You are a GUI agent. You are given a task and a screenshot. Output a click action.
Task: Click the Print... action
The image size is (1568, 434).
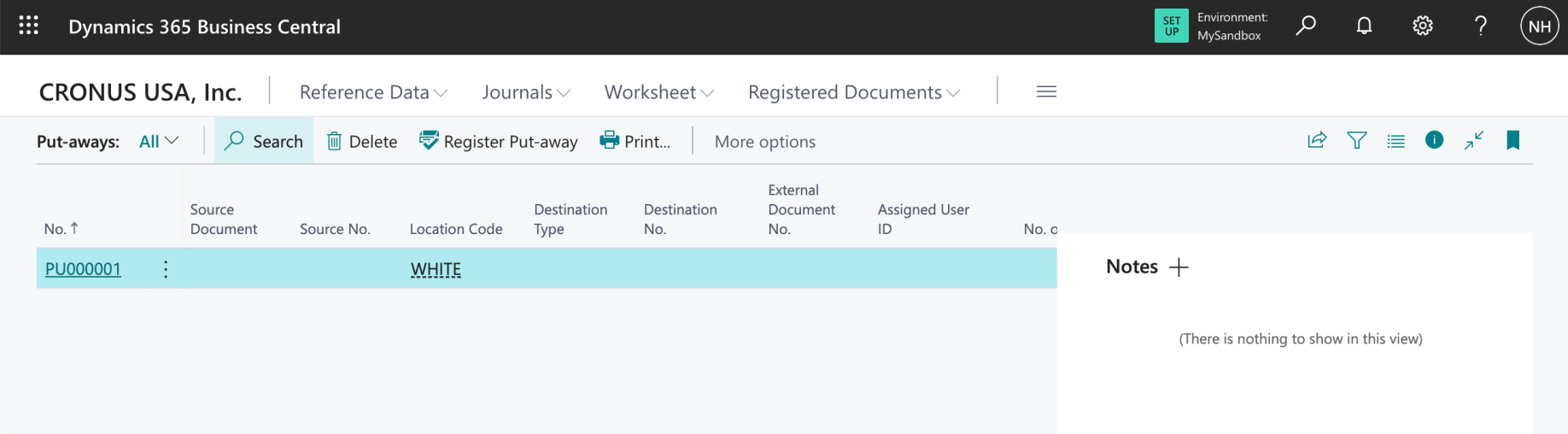(x=635, y=141)
